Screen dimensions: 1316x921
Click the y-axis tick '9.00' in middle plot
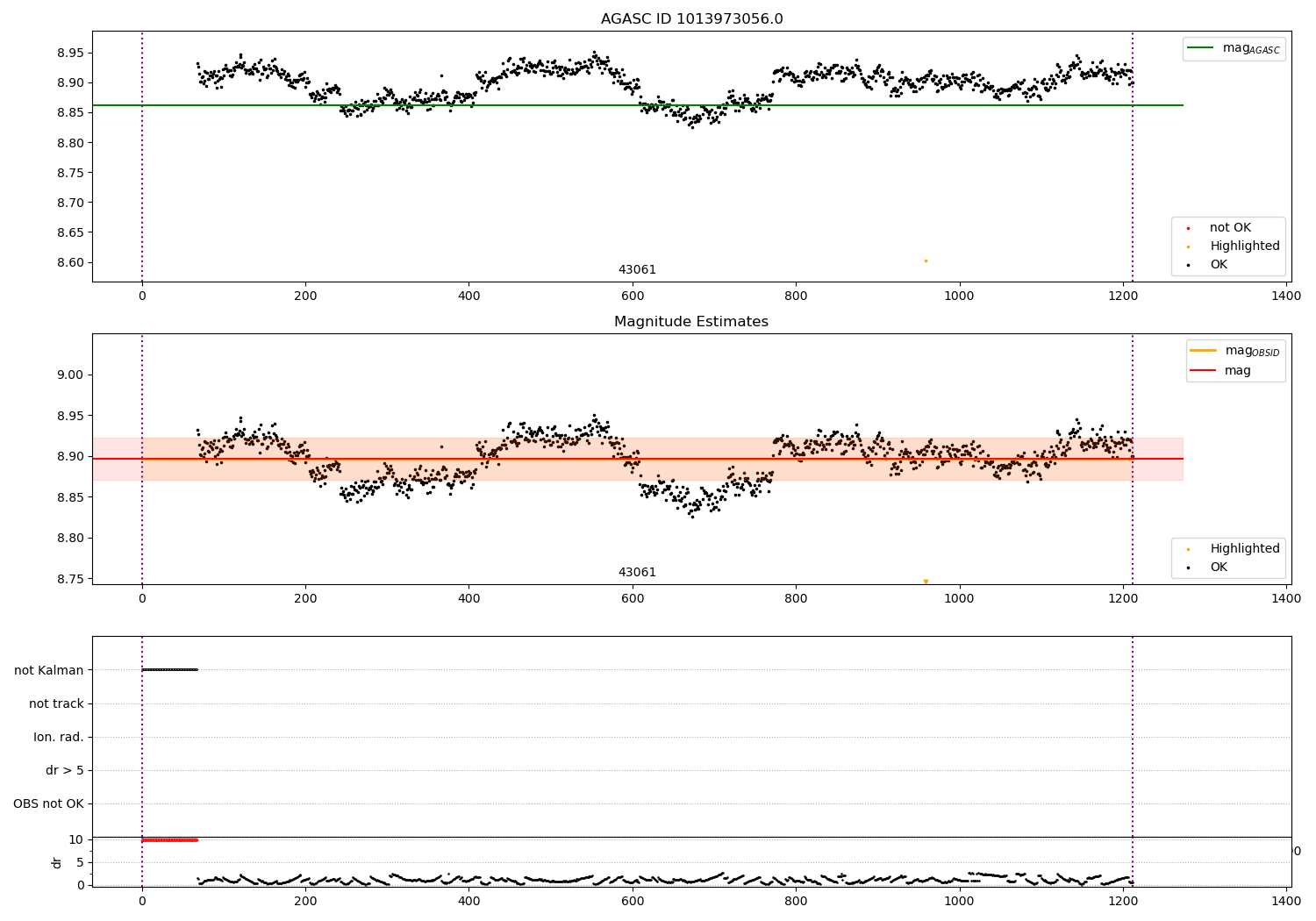click(69, 375)
